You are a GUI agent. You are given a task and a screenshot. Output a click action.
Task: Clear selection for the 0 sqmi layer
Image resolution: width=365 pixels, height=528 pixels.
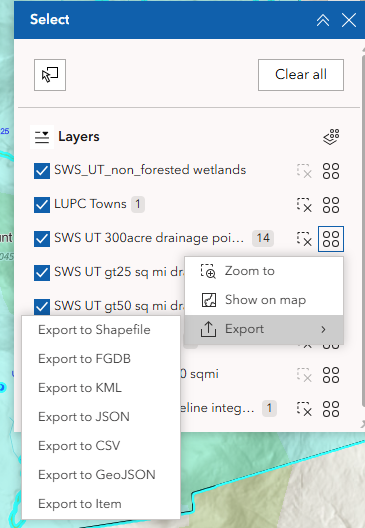(x=304, y=375)
